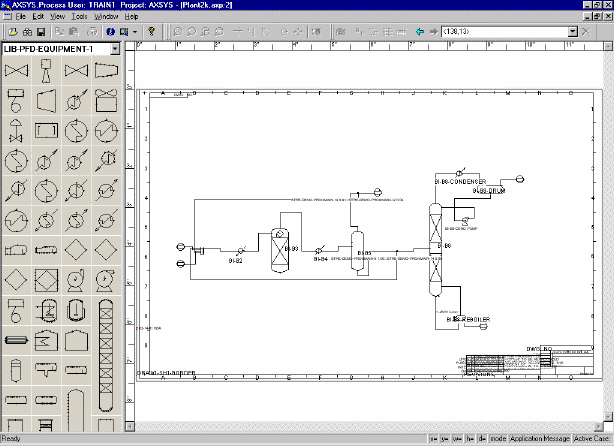Select the dark horizontal cylinder symbol

coord(16,340)
